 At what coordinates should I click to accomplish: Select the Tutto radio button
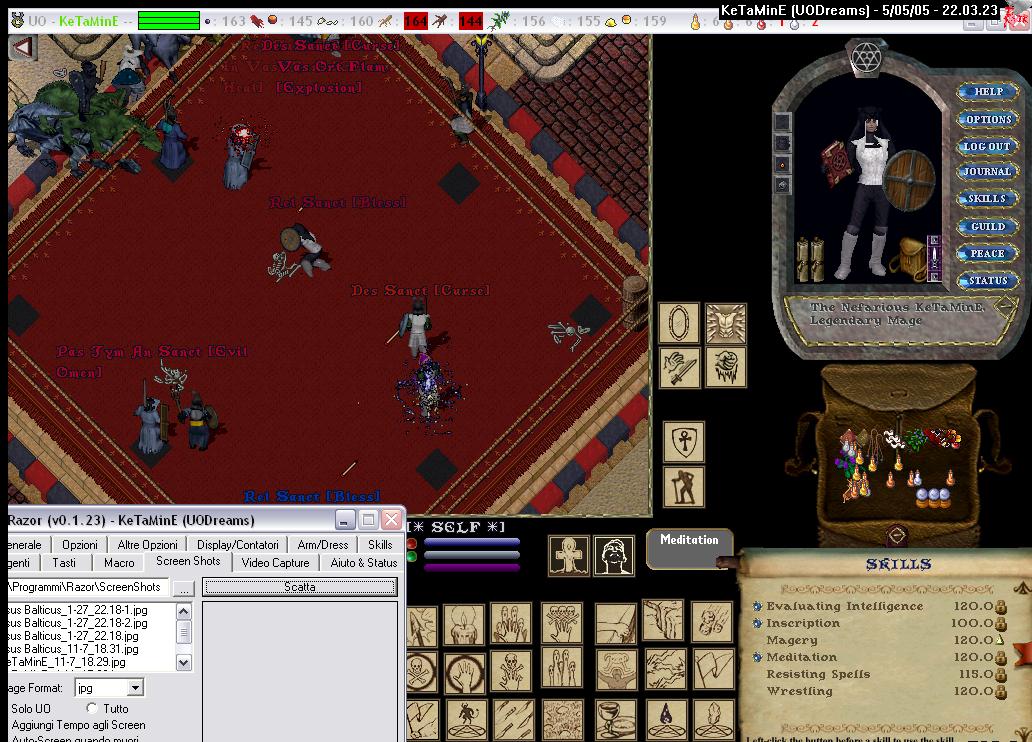92,708
